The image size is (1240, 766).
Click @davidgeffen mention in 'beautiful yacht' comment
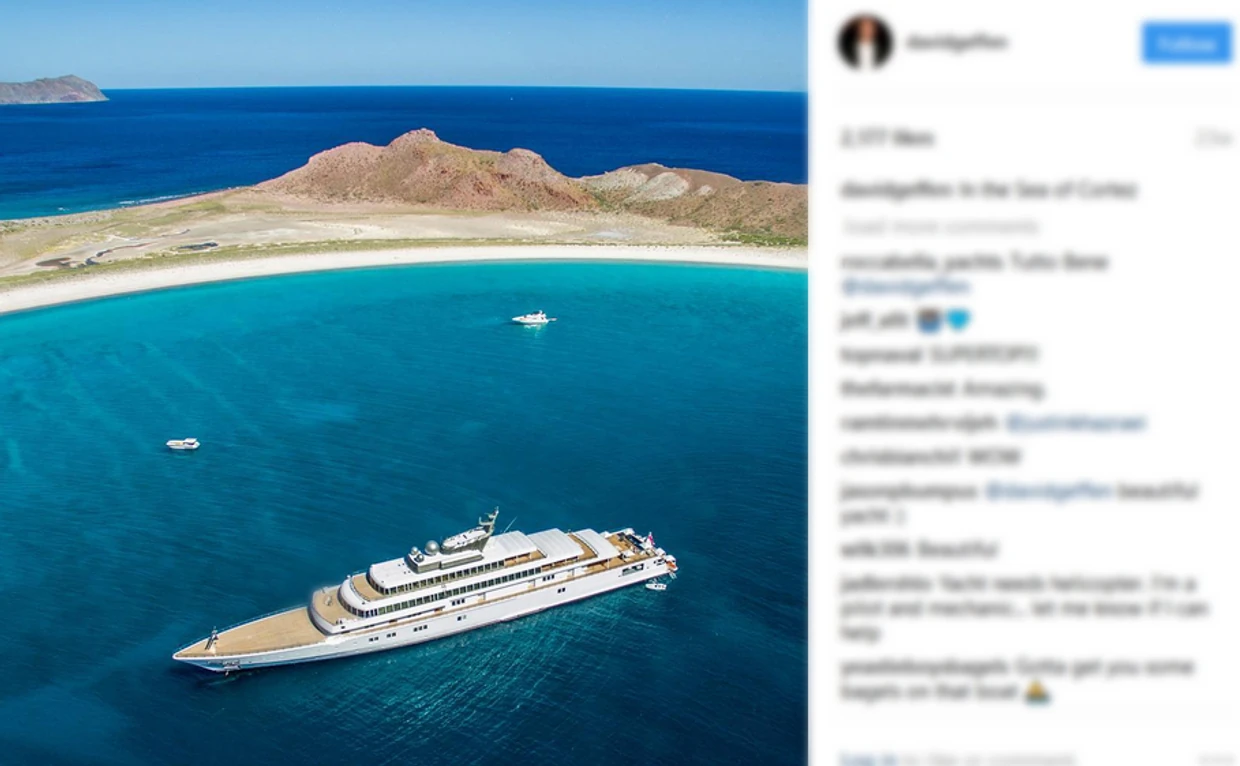coord(1049,491)
